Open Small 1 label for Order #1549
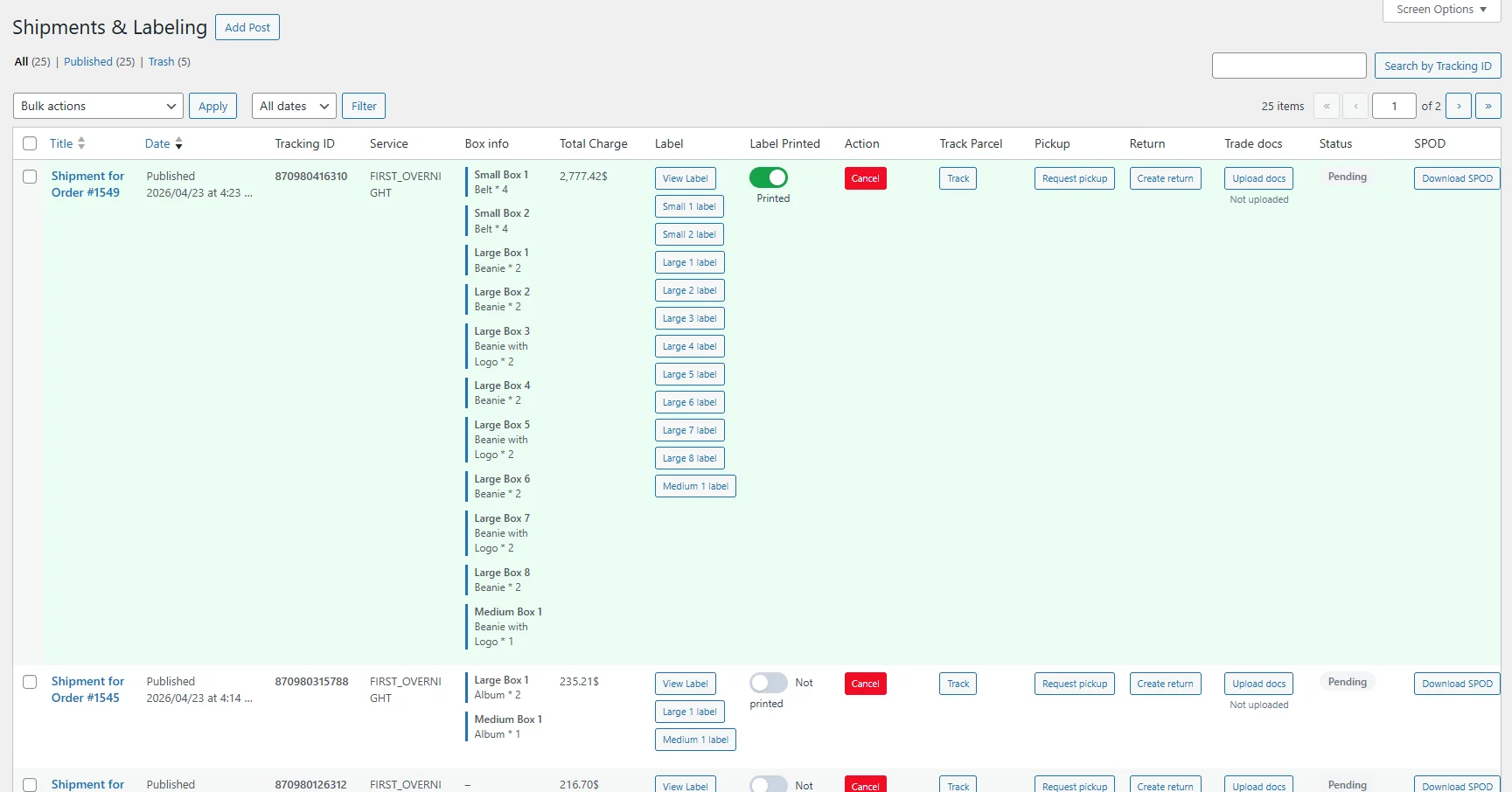 (x=689, y=206)
